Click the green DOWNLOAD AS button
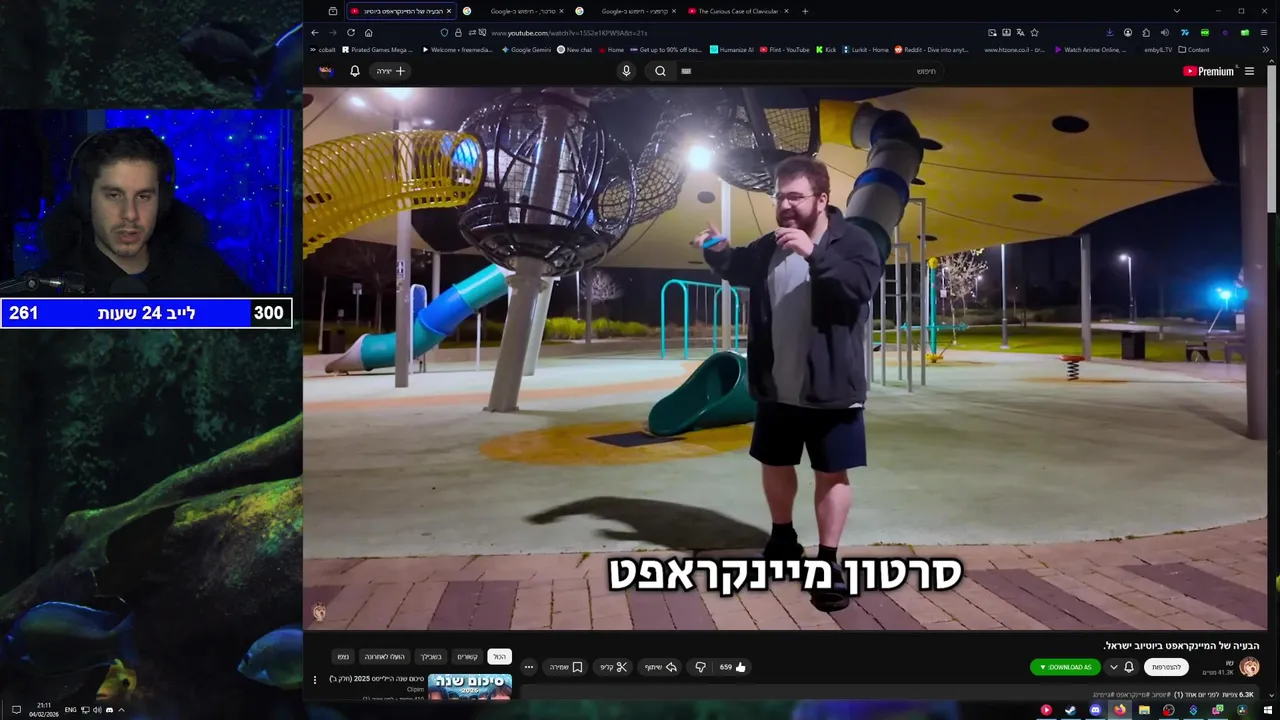Screen dimensions: 1280x720 pos(1065,667)
